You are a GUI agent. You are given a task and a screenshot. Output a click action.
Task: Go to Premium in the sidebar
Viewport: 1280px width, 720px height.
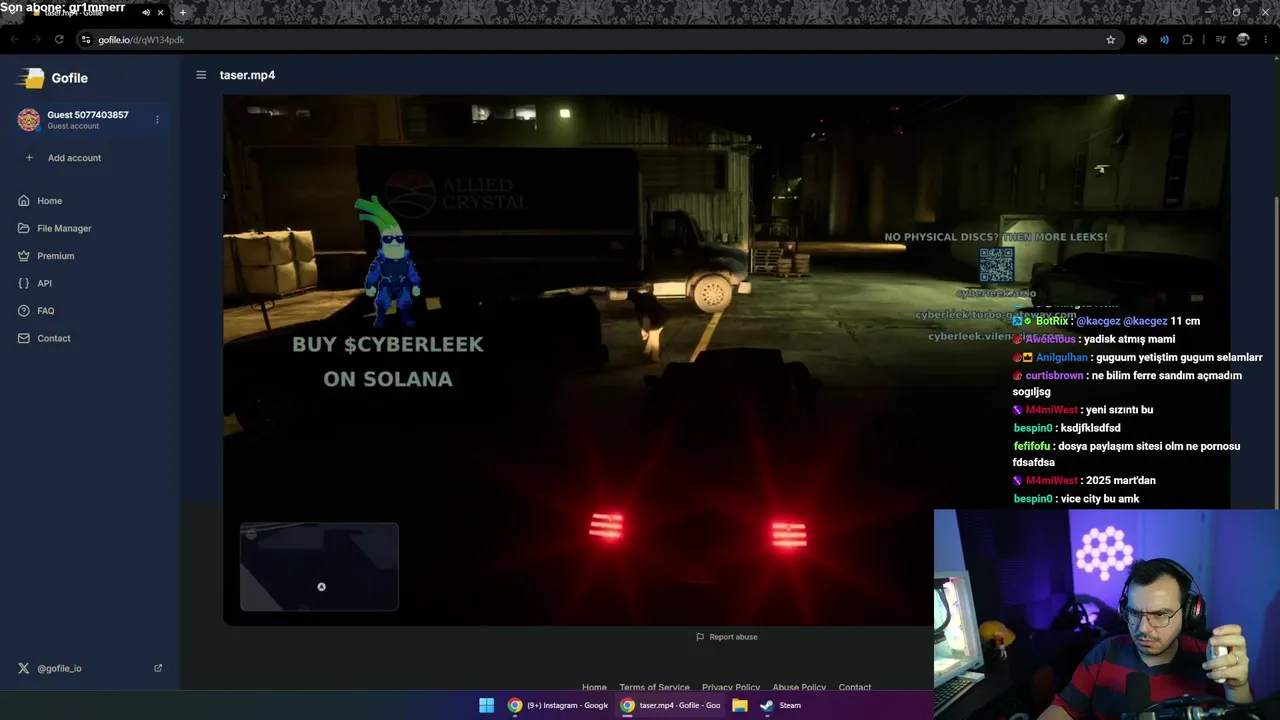tap(56, 256)
